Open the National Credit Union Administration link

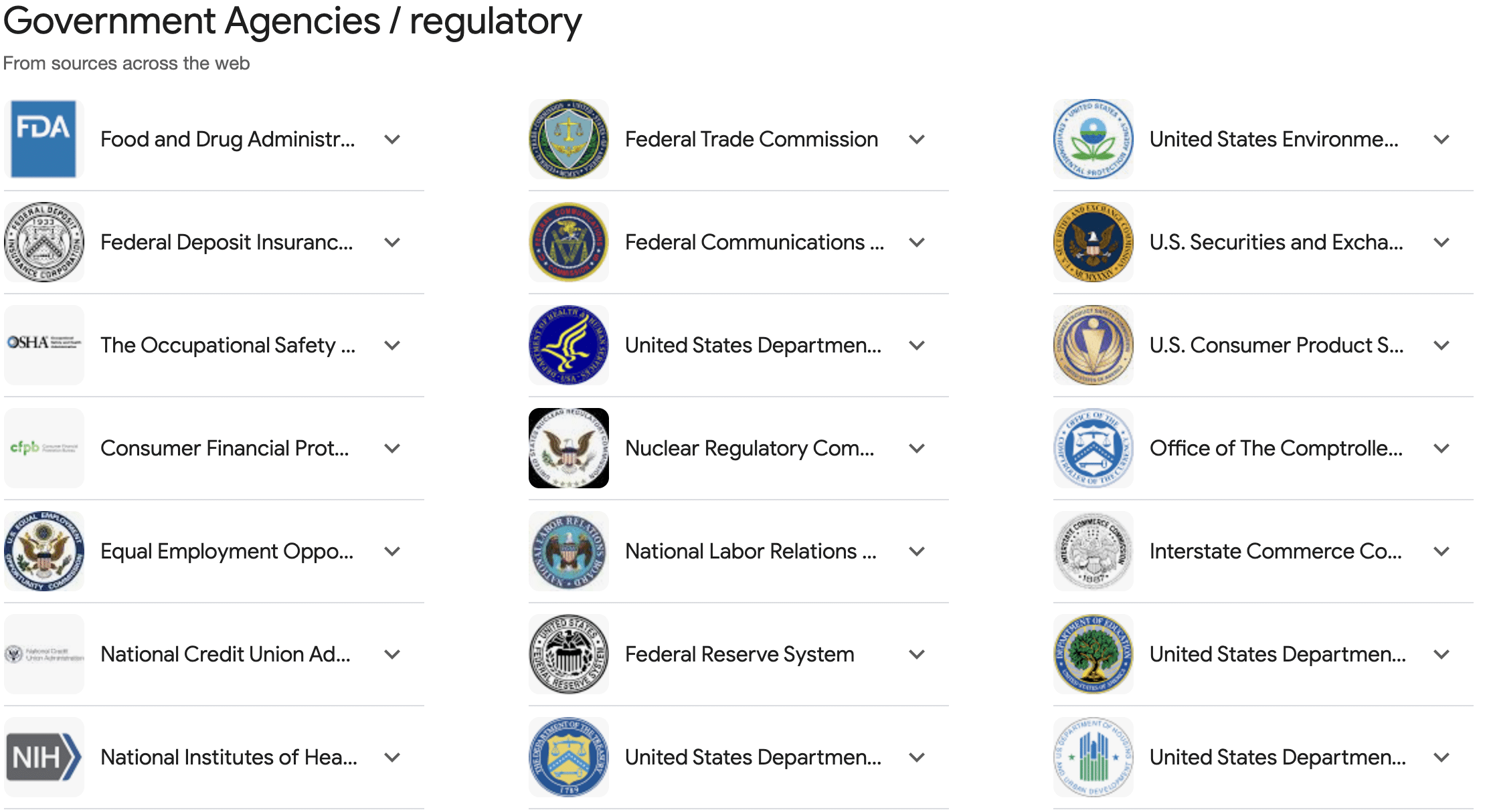(x=225, y=654)
